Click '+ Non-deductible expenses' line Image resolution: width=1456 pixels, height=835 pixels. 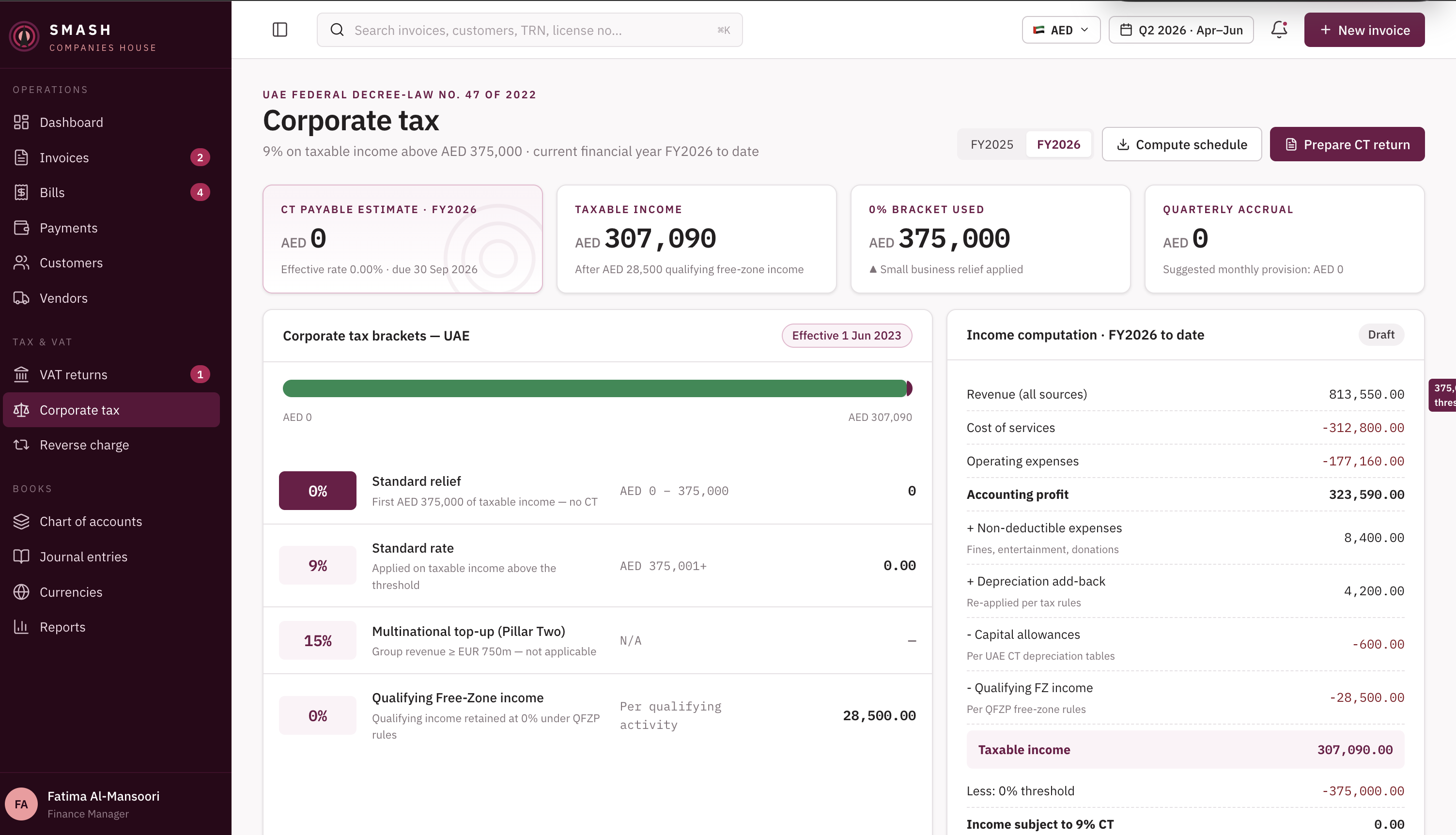pyautogui.click(x=1185, y=537)
